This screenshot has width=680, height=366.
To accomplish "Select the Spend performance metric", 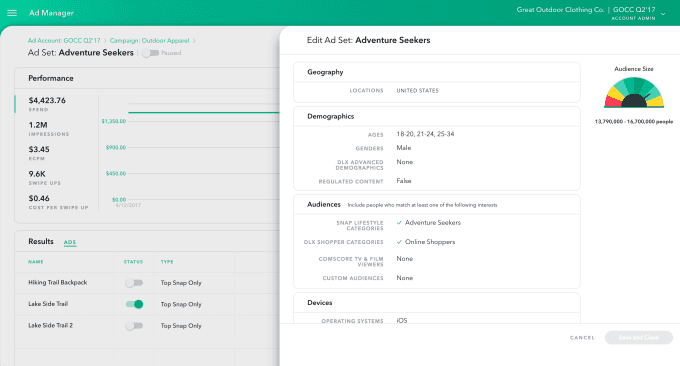I will click(x=47, y=104).
